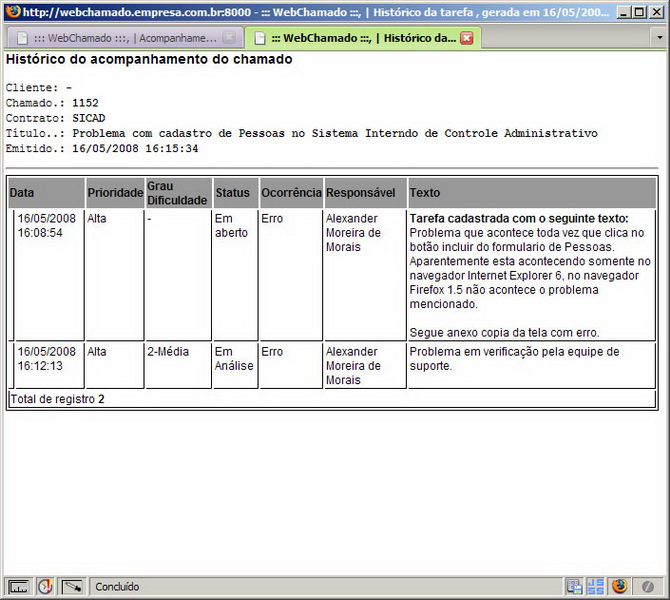Click the Concluído status bar text
Image resolution: width=670 pixels, height=600 pixels.
tap(118, 587)
